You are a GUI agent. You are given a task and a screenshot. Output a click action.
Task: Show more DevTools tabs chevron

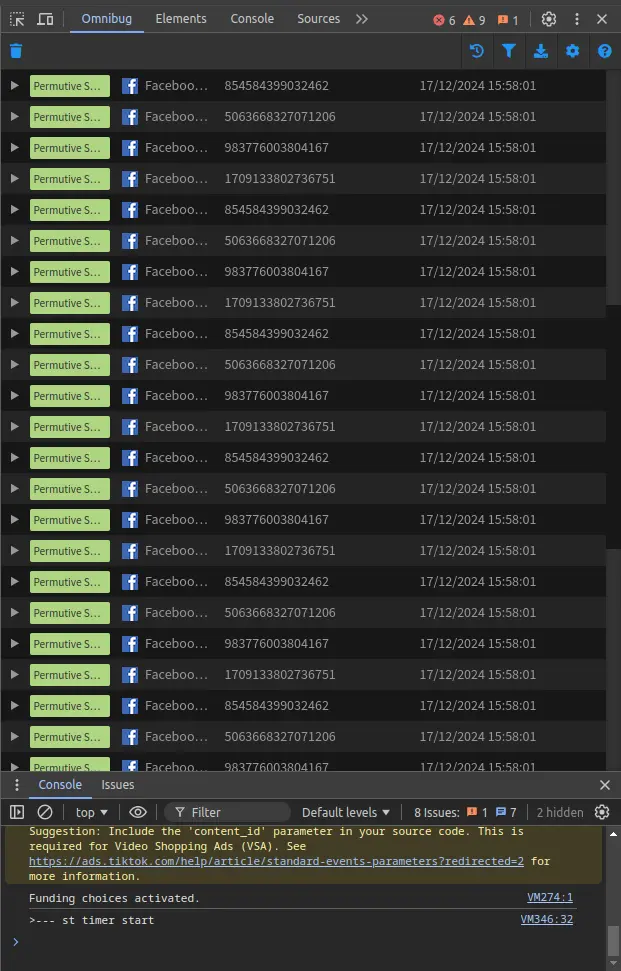pos(362,19)
